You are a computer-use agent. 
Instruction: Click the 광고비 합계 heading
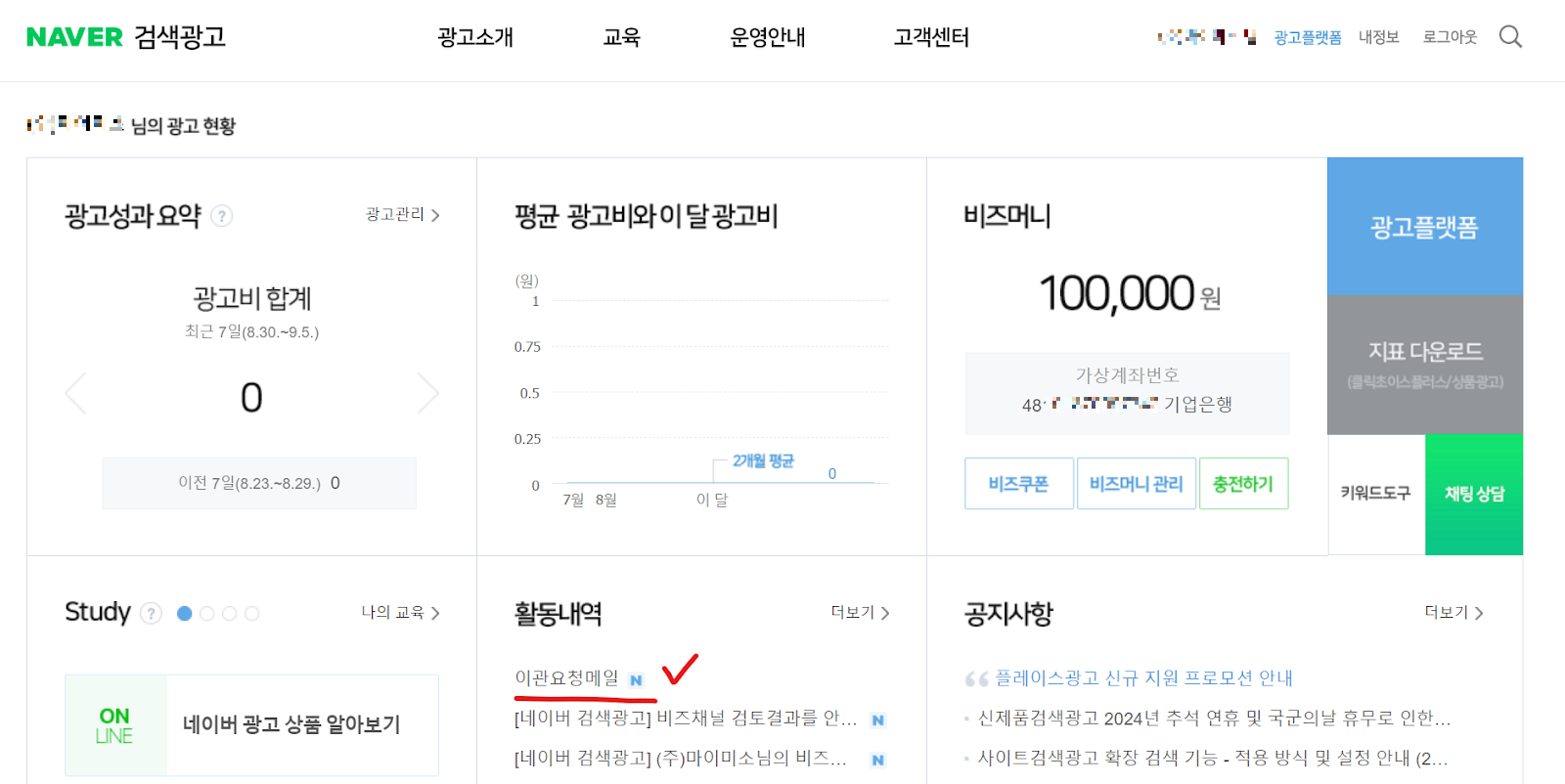pos(252,297)
